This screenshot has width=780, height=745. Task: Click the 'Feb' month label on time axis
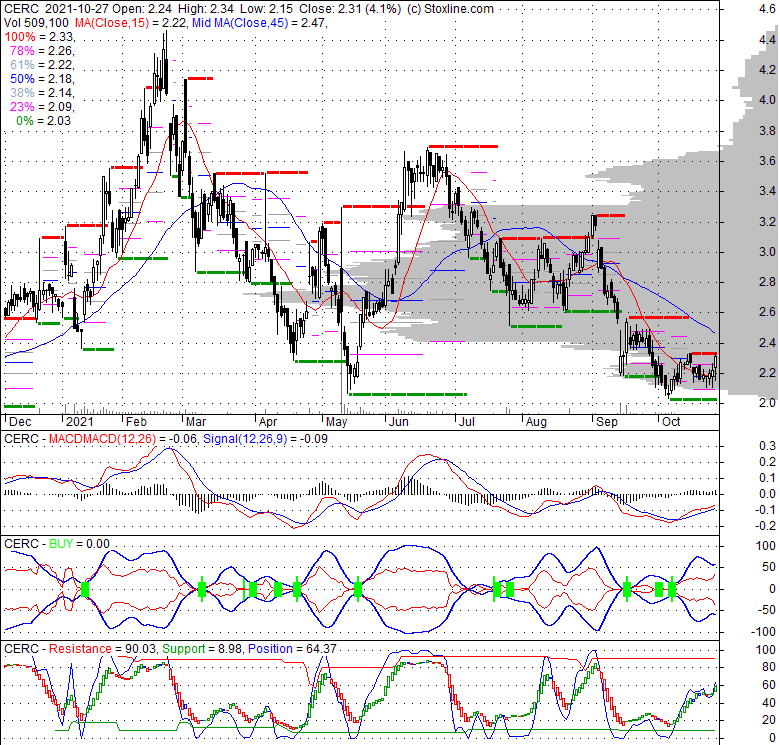point(136,422)
